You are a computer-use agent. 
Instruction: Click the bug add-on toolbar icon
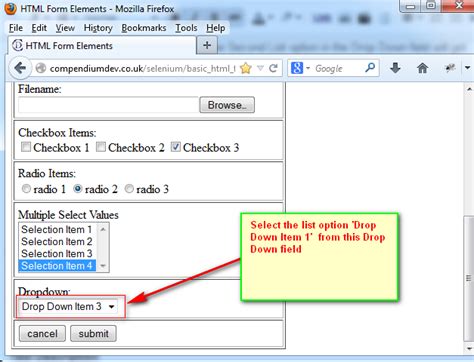tap(450, 68)
